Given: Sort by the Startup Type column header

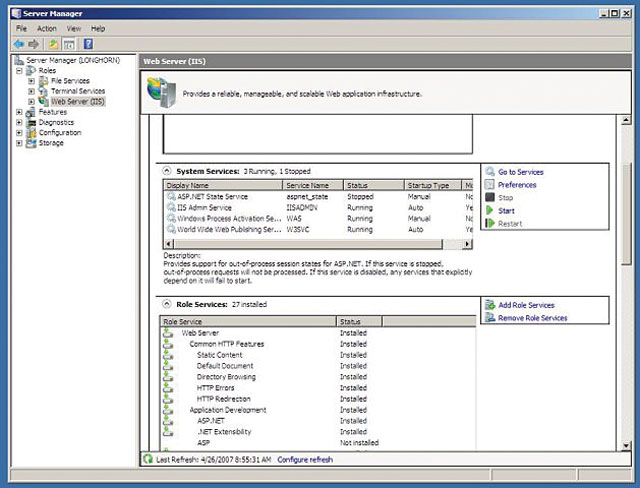Looking at the screenshot, I should click(x=433, y=185).
